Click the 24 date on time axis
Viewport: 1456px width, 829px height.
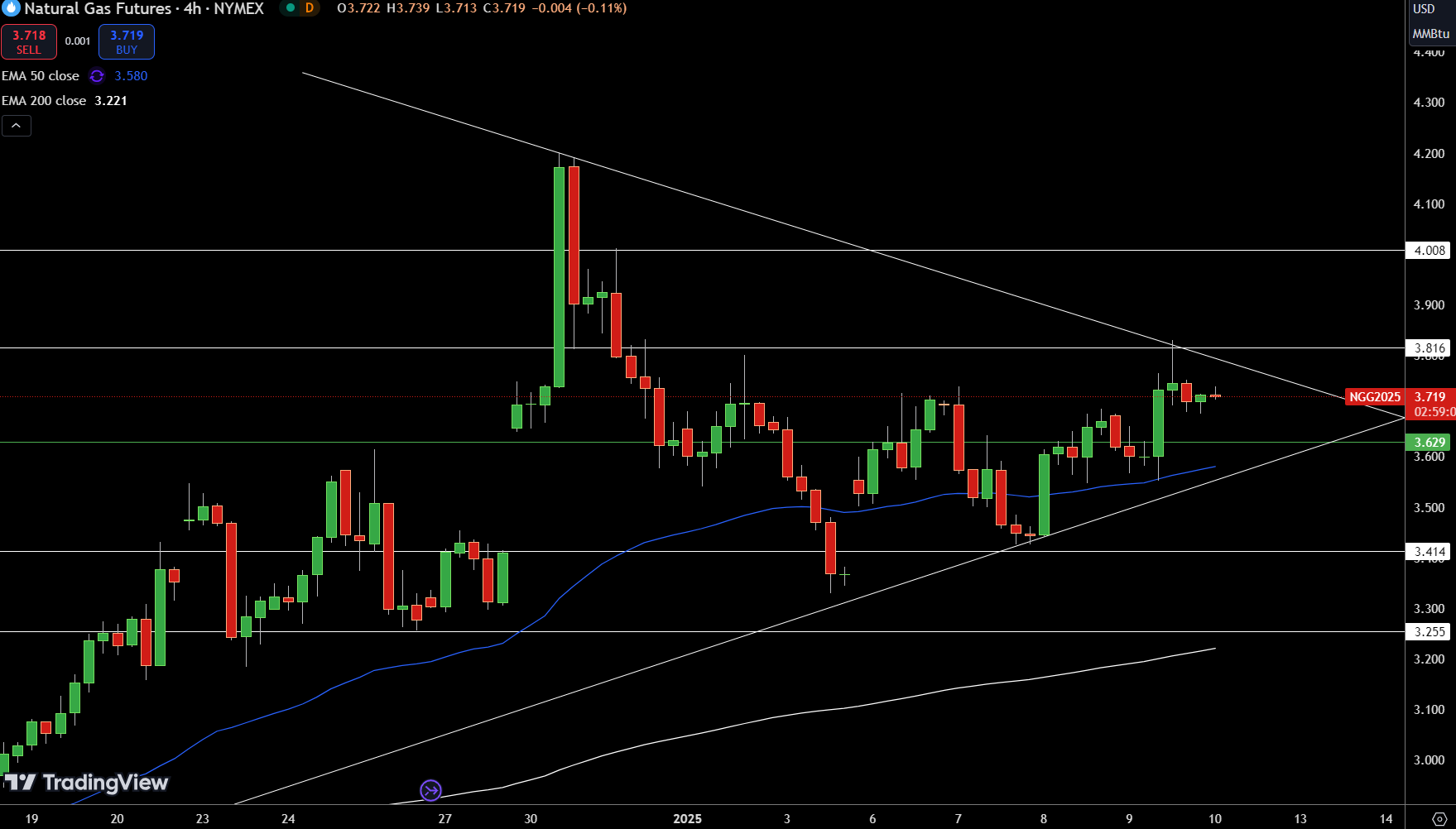[288, 819]
